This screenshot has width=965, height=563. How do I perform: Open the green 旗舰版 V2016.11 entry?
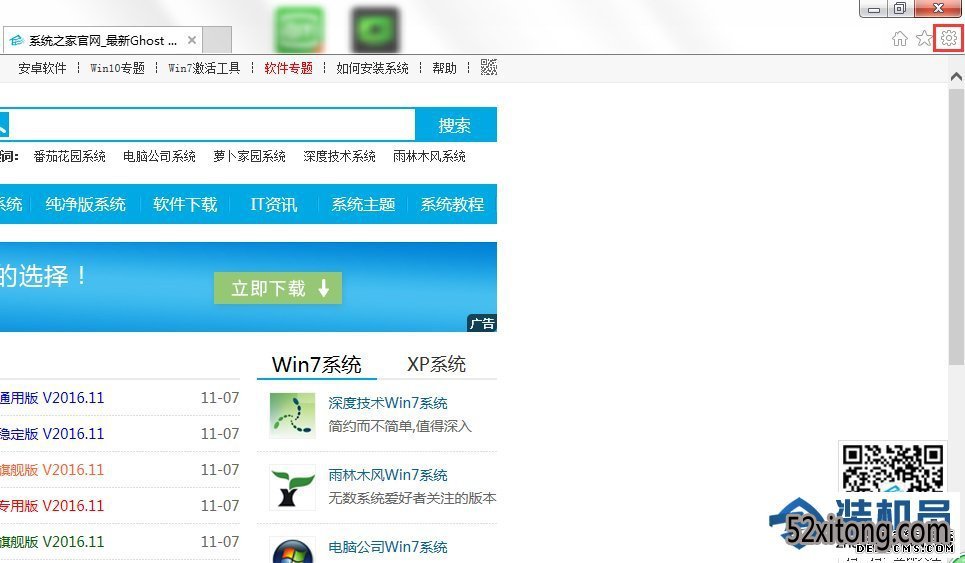(52, 542)
